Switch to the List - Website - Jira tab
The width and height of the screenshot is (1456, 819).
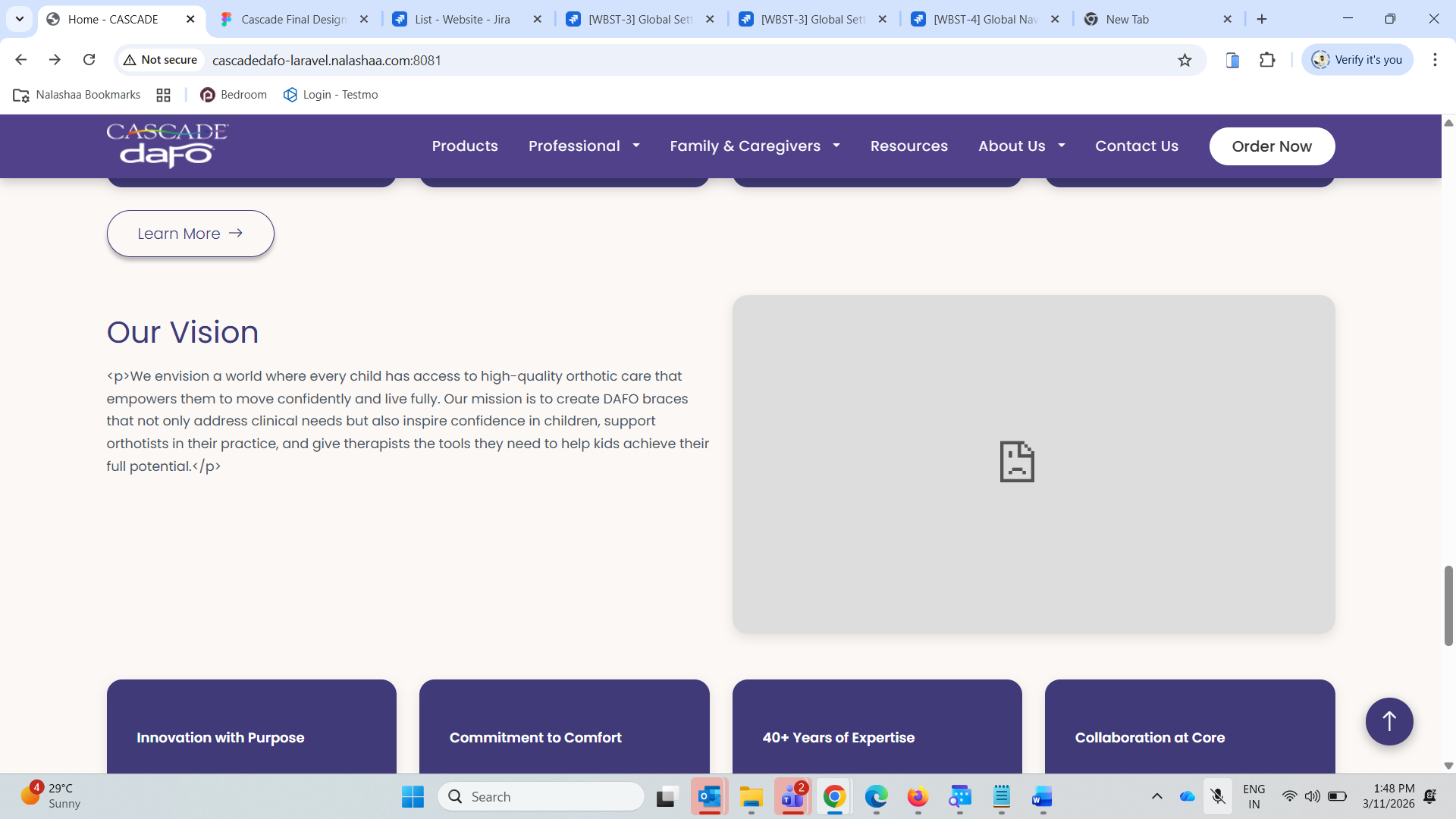pyautogui.click(x=462, y=19)
